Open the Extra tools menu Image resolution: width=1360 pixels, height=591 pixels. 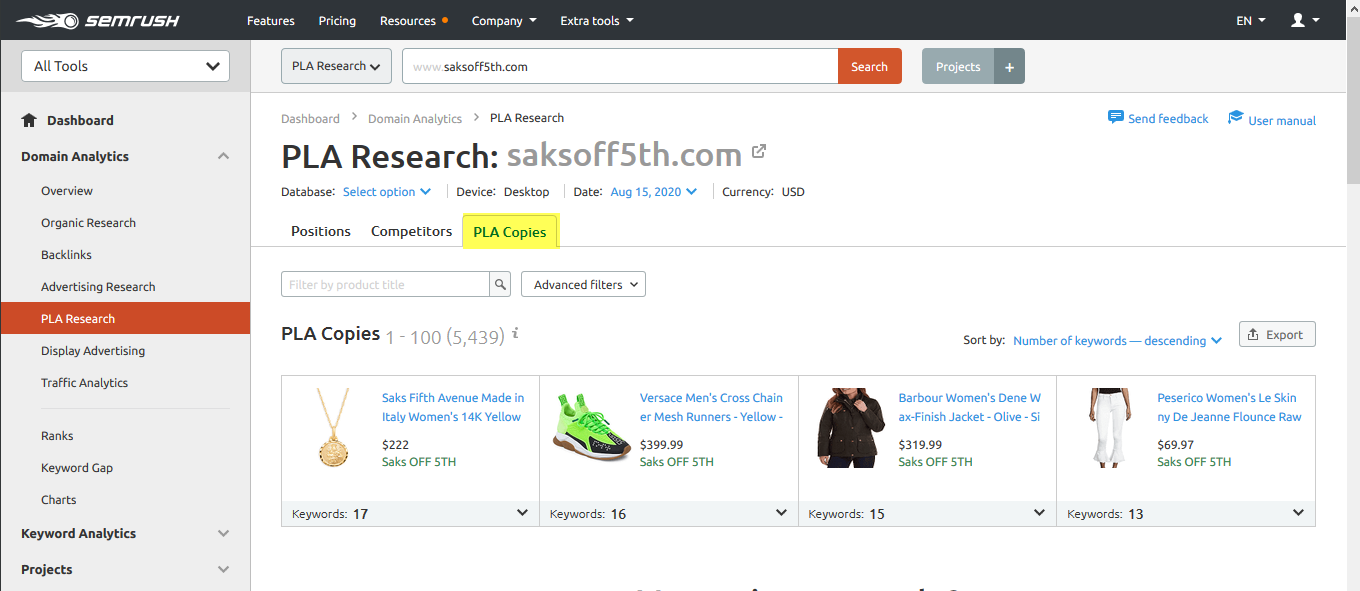[597, 20]
